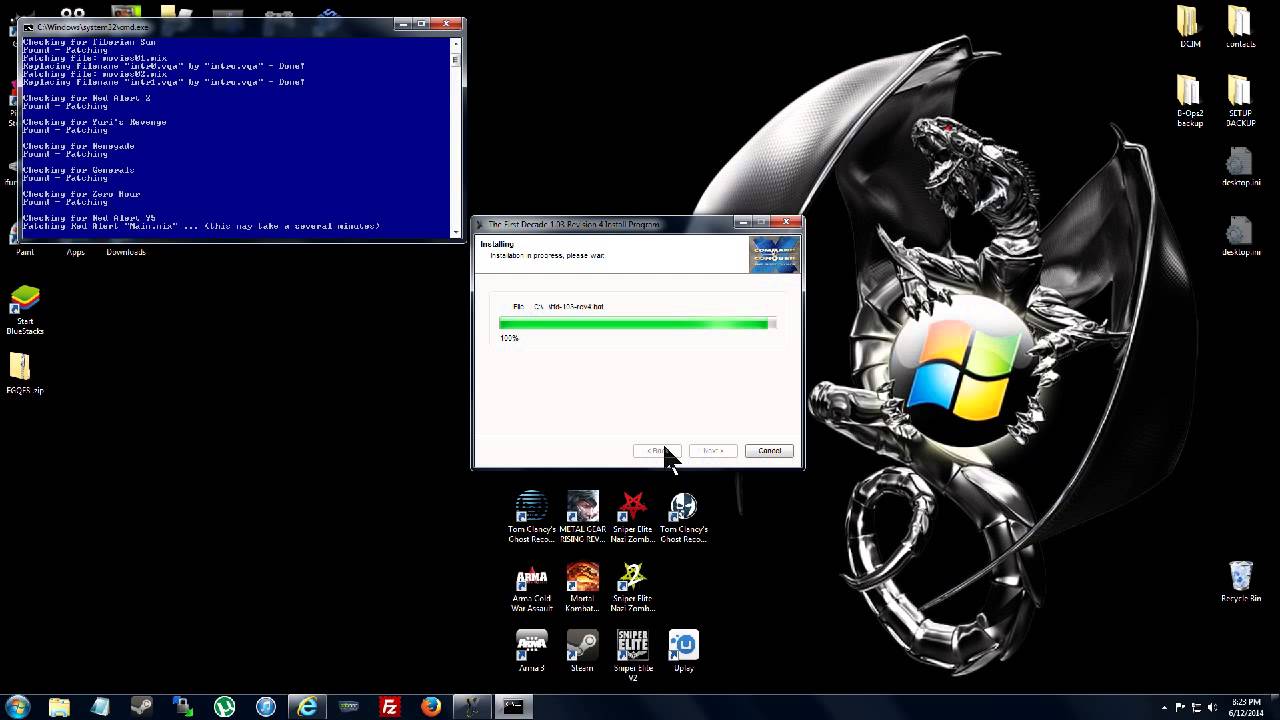Select the contacts folder on desktop
Image resolution: width=1280 pixels, height=720 pixels.
(1240, 27)
